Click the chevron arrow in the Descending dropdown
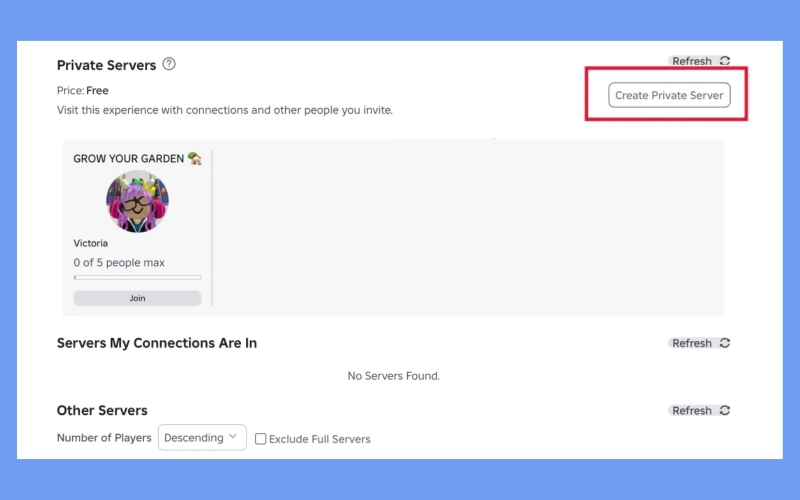 233,437
